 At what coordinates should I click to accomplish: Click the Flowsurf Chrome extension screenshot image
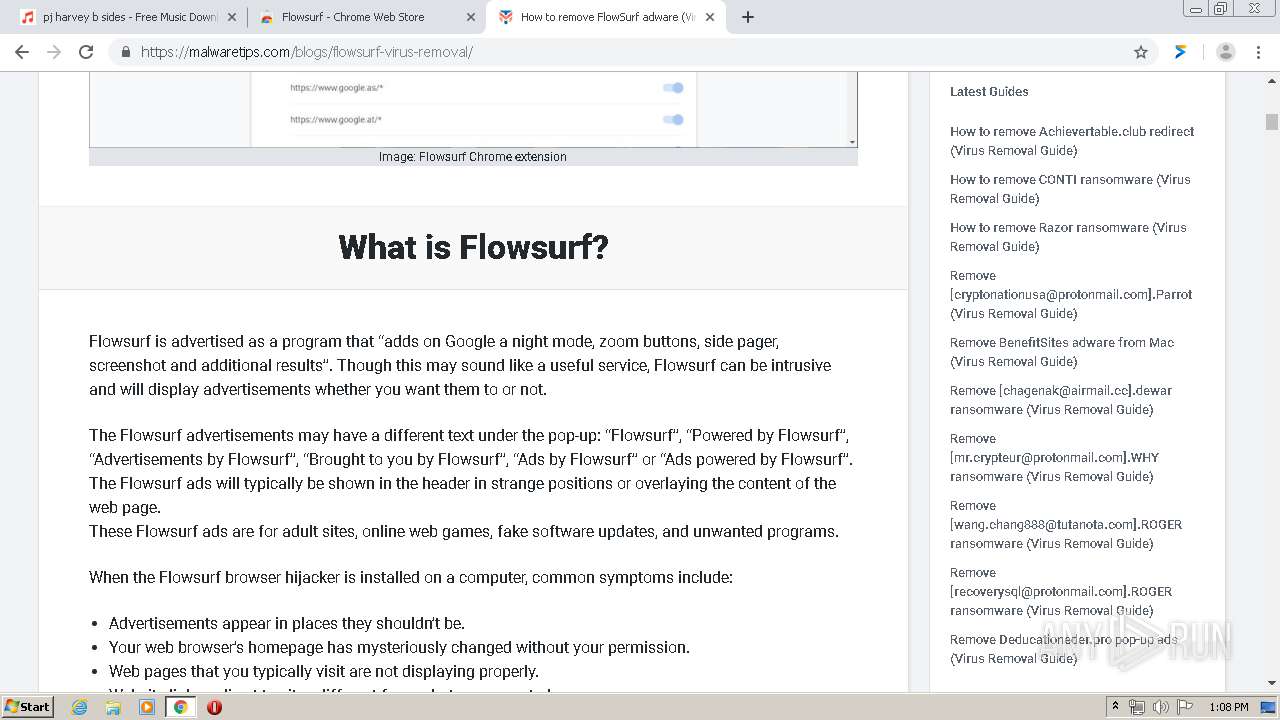[x=473, y=109]
